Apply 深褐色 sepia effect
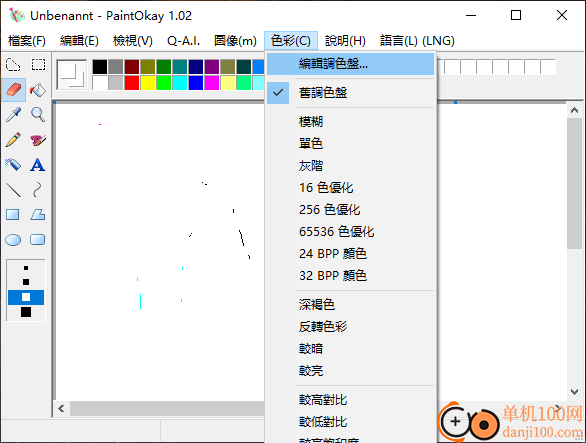Viewport: 586px width, 443px height. 351,305
